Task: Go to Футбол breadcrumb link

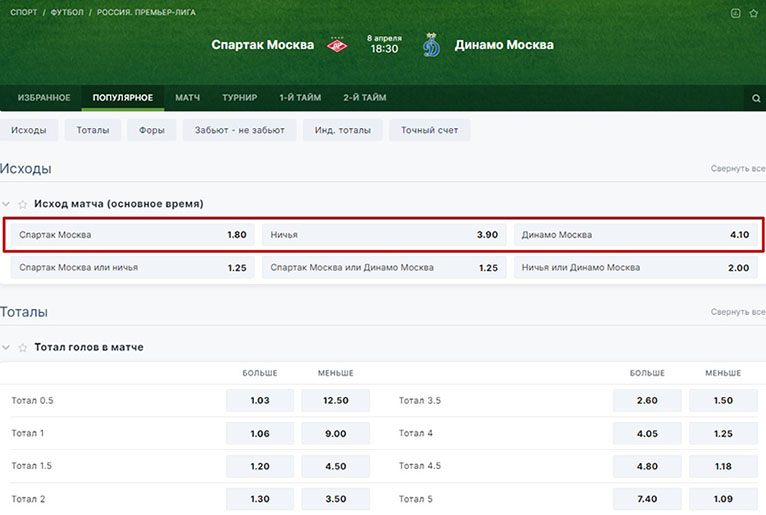Action: (67, 13)
